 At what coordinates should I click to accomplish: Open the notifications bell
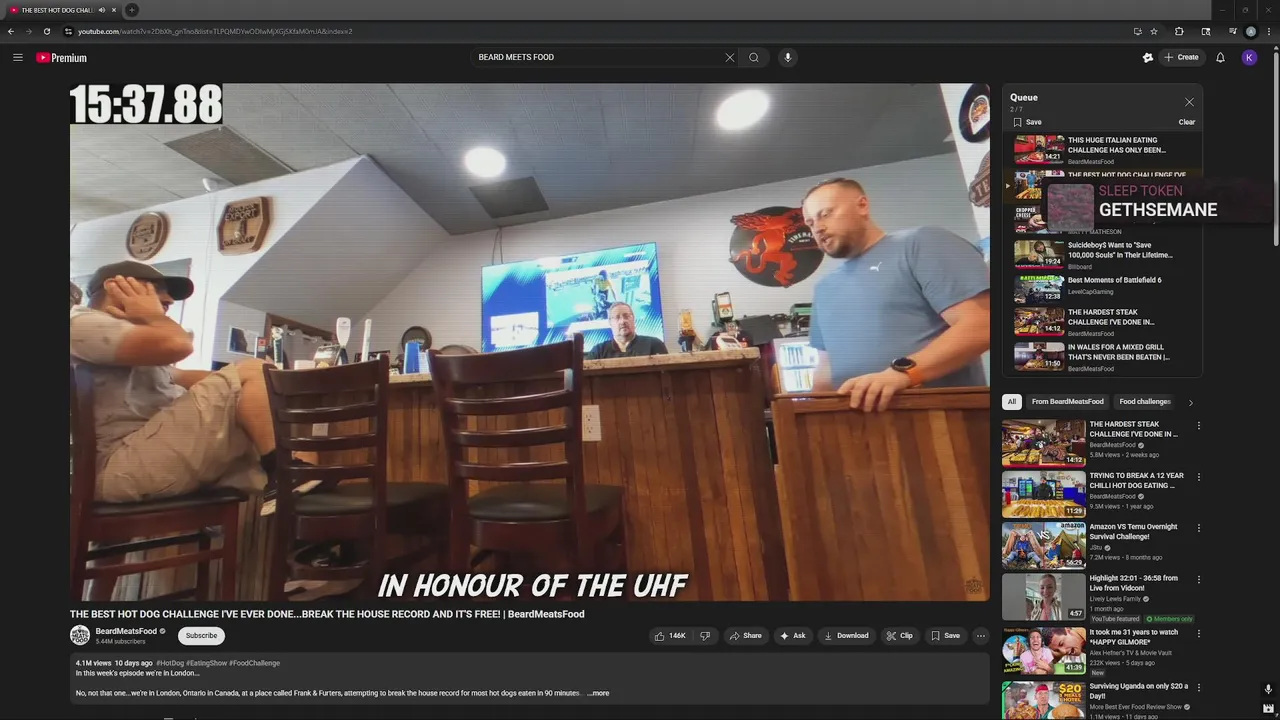pyautogui.click(x=1220, y=57)
